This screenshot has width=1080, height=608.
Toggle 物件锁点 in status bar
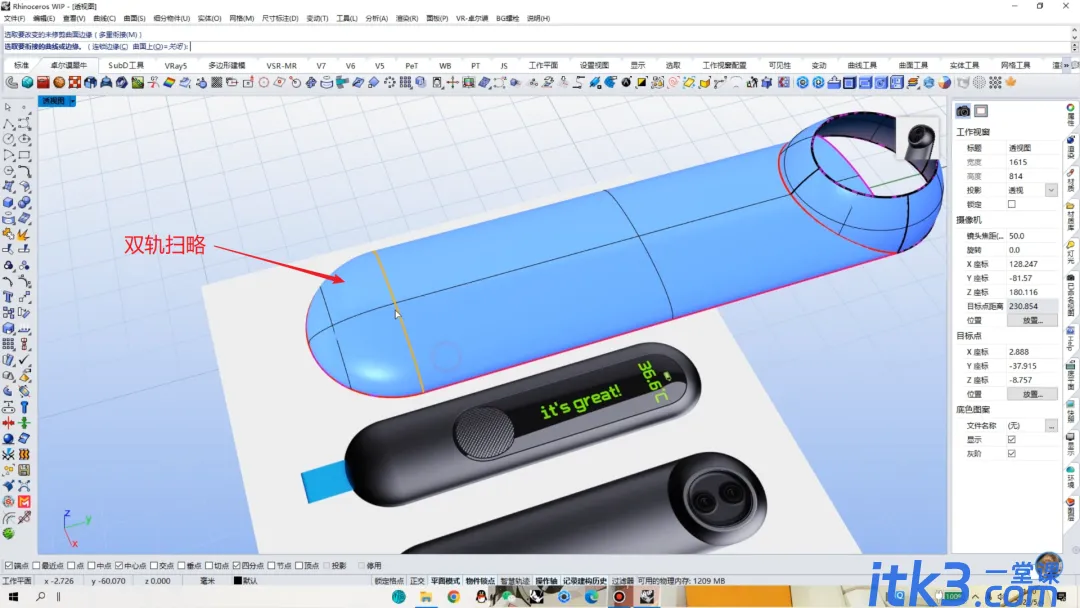[x=480, y=581]
